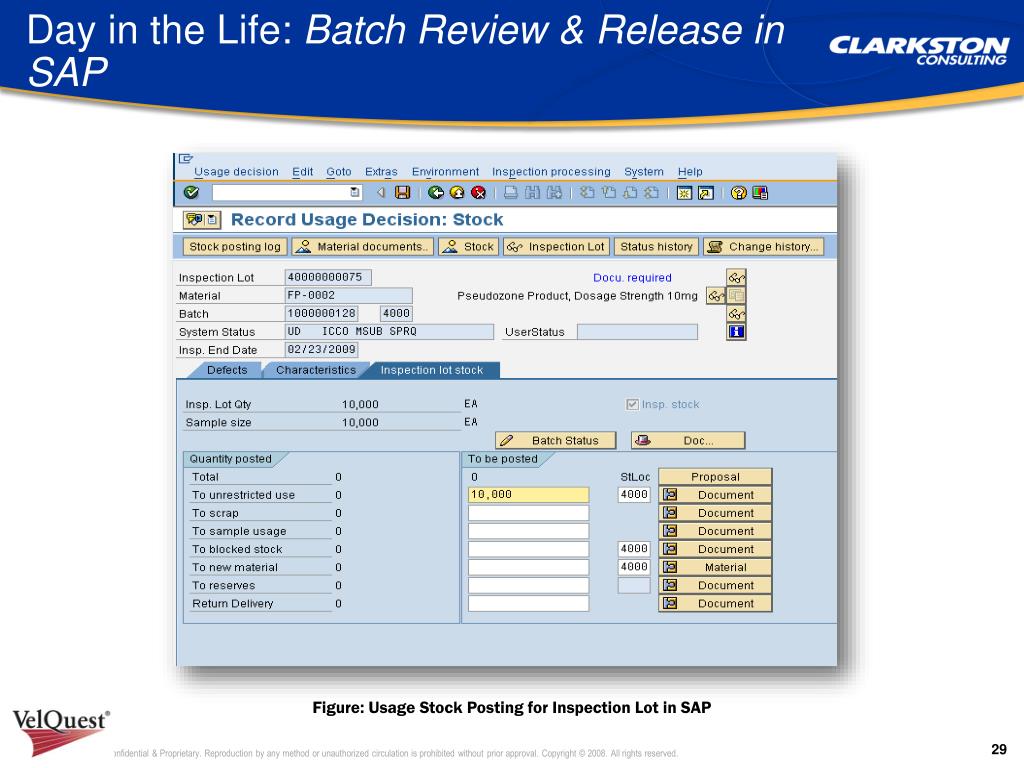1024x768 pixels.
Task: Click the green Enter checkmark icon
Action: coord(191,193)
